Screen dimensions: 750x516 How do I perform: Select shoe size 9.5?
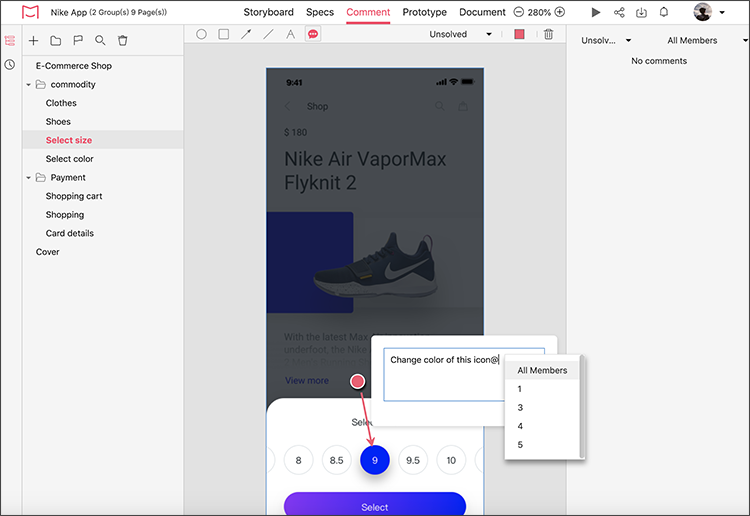click(413, 460)
